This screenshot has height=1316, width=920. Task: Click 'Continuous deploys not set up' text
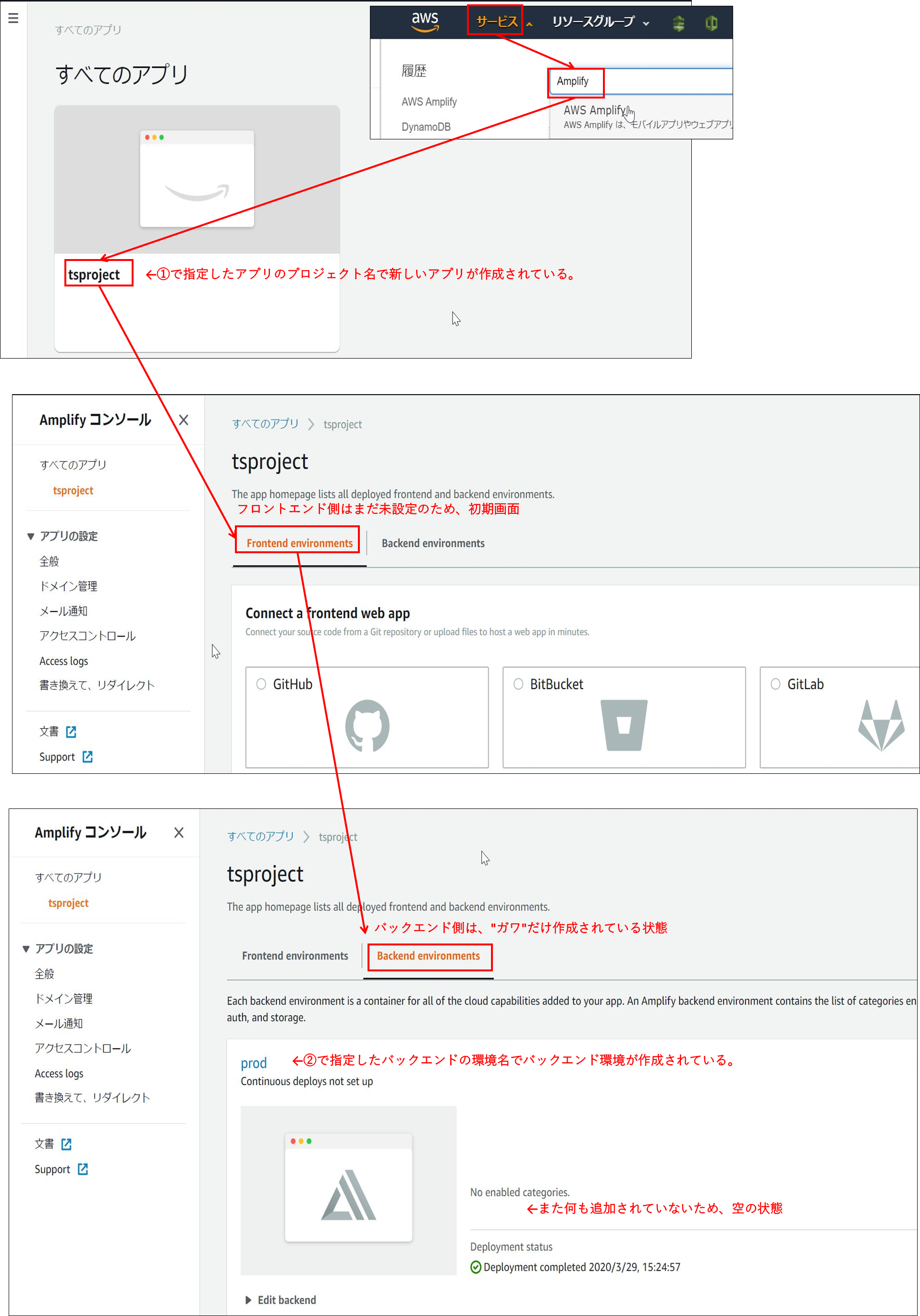[307, 1081]
